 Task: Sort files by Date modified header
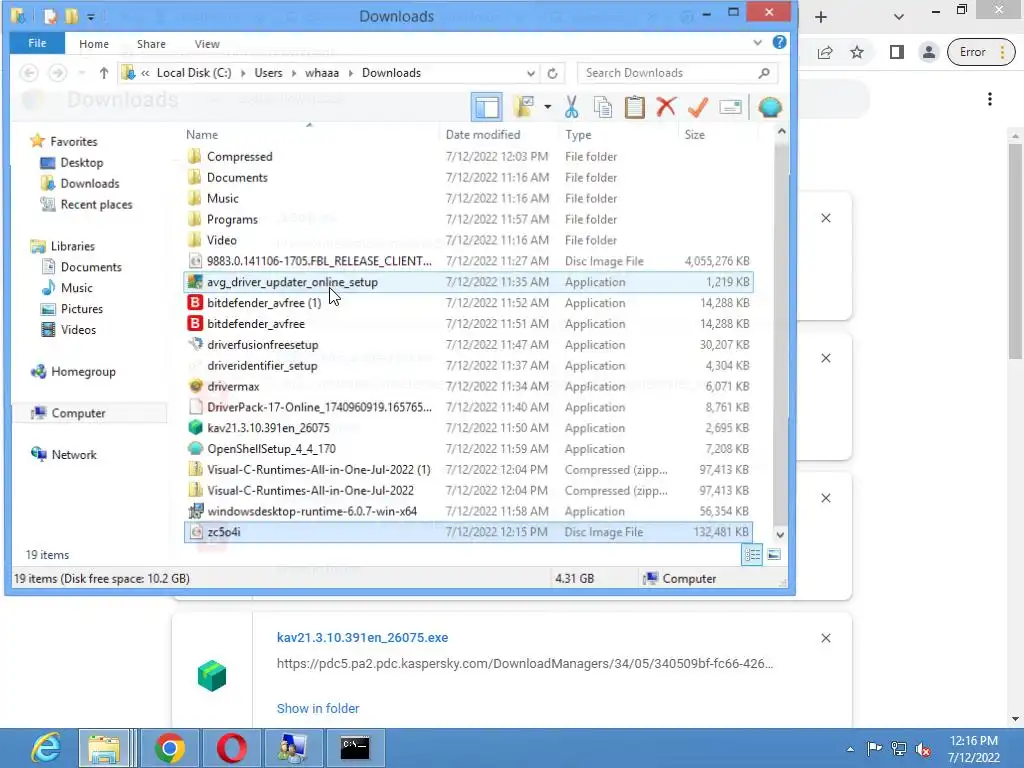[483, 135]
